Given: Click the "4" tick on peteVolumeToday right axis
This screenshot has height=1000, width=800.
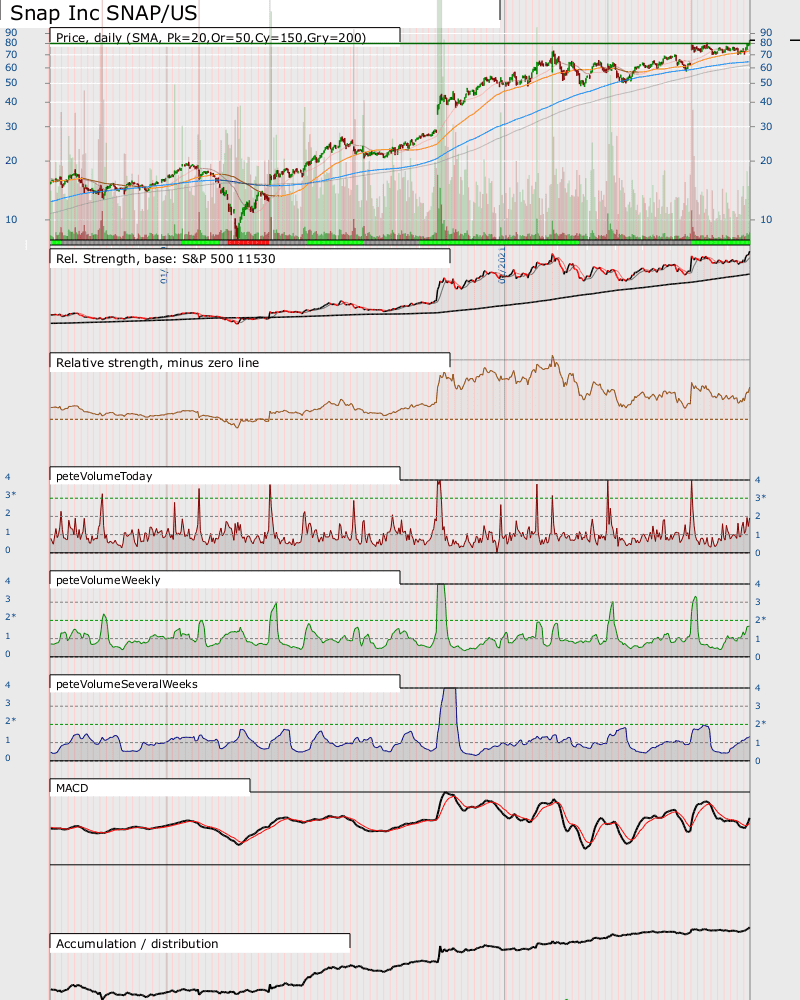Looking at the screenshot, I should (758, 480).
